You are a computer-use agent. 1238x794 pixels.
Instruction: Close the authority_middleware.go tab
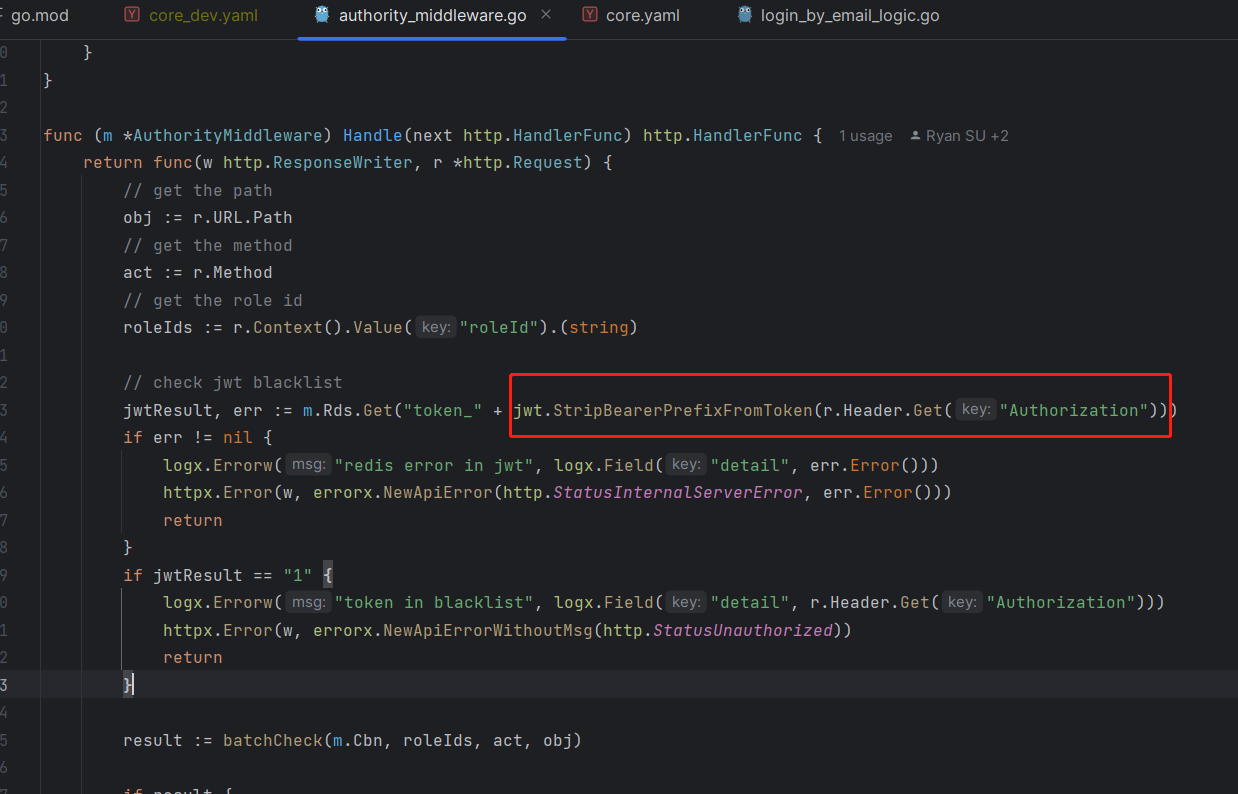[x=546, y=15]
